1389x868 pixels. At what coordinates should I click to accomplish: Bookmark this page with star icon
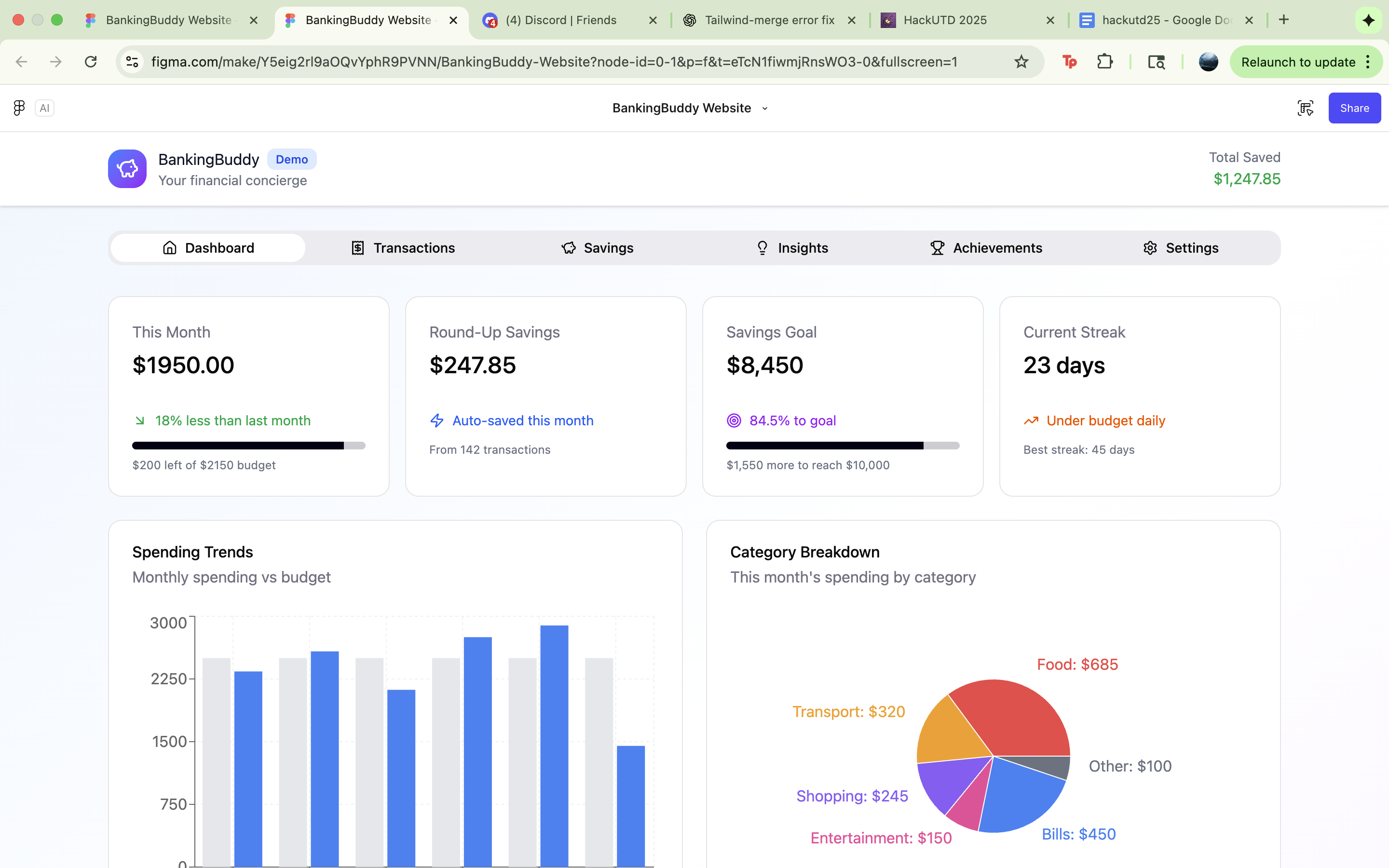pyautogui.click(x=1021, y=62)
